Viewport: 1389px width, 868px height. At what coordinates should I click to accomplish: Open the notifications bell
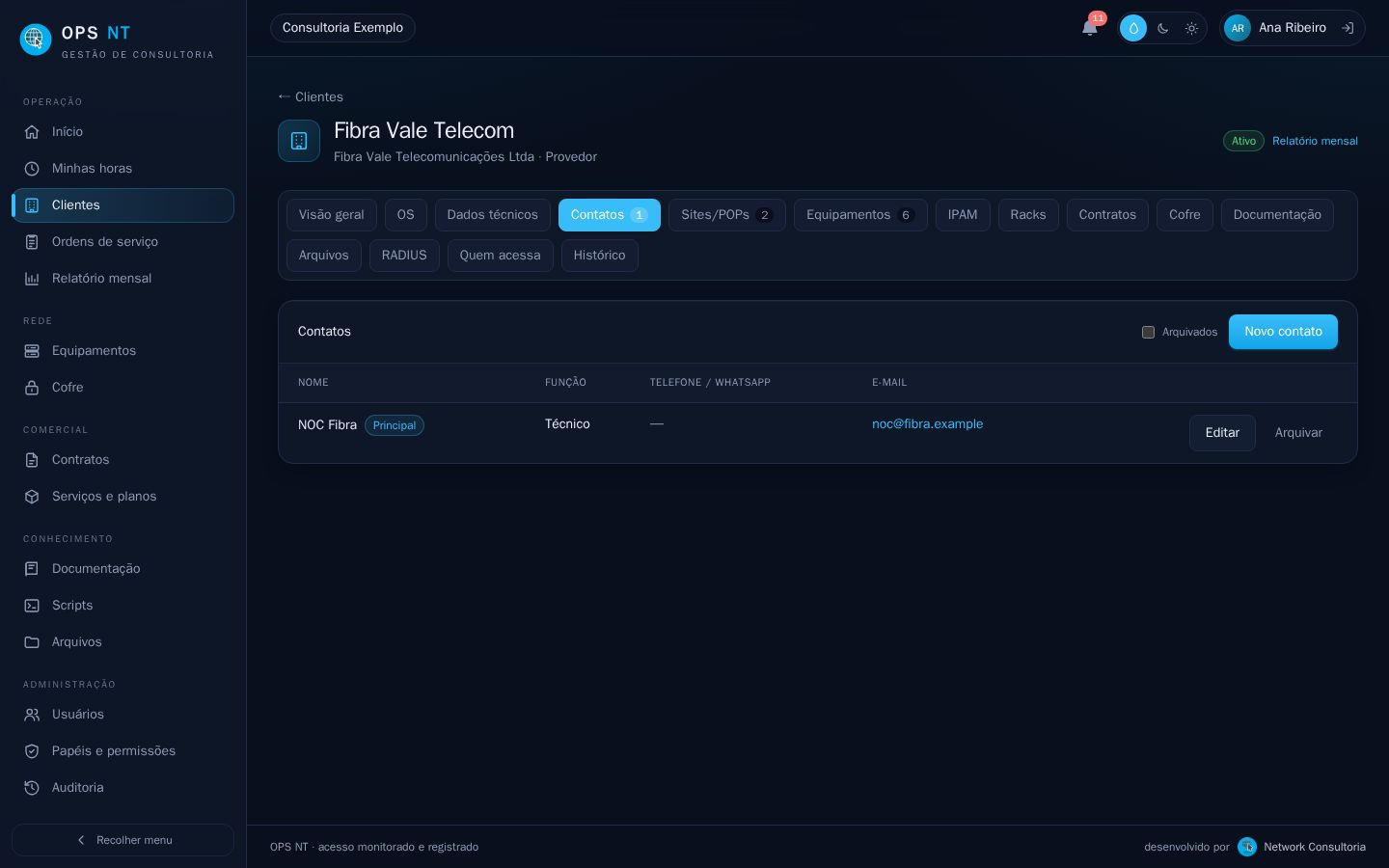(1090, 28)
